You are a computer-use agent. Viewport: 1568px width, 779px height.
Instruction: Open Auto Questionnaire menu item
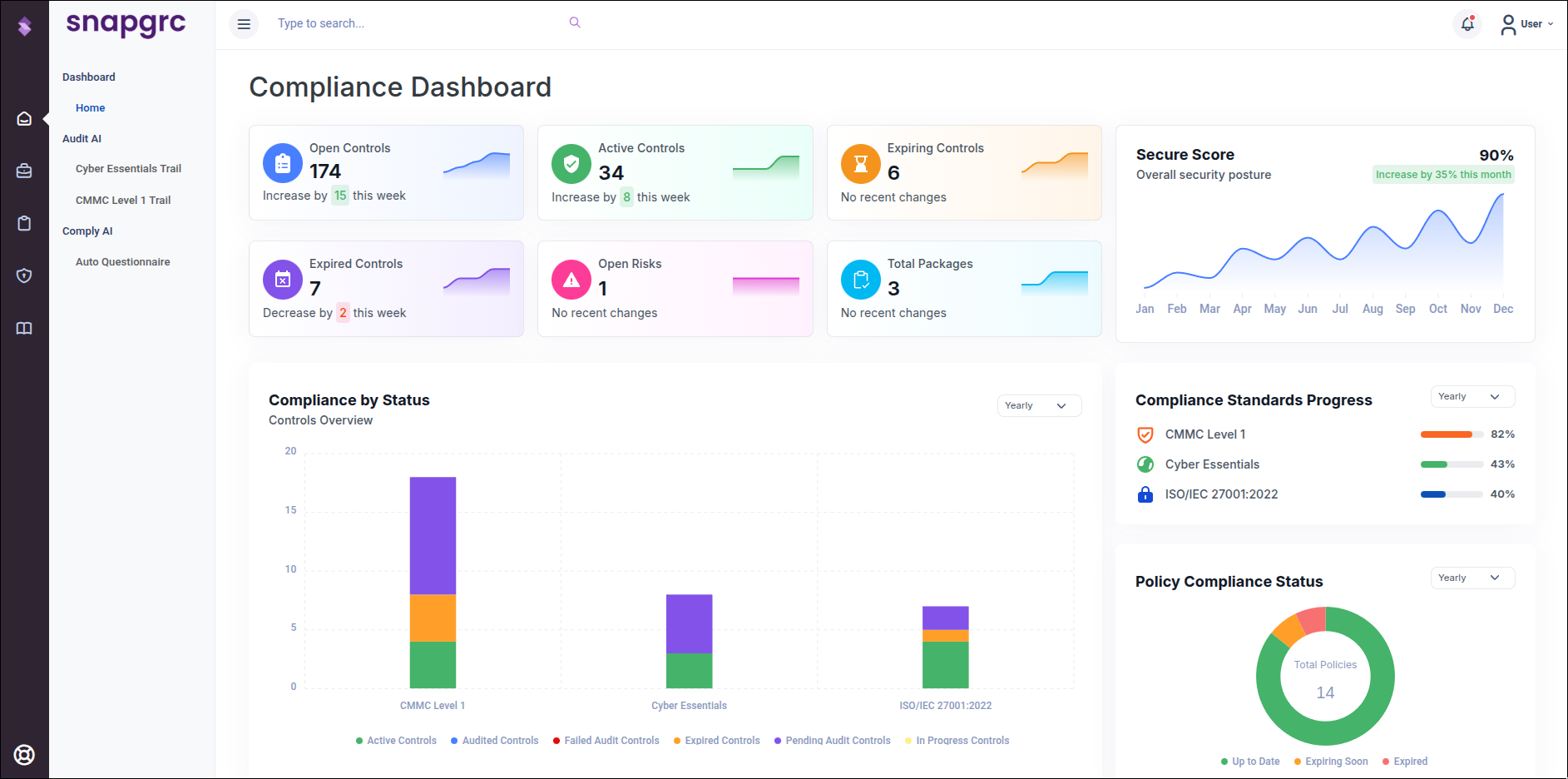click(x=122, y=262)
